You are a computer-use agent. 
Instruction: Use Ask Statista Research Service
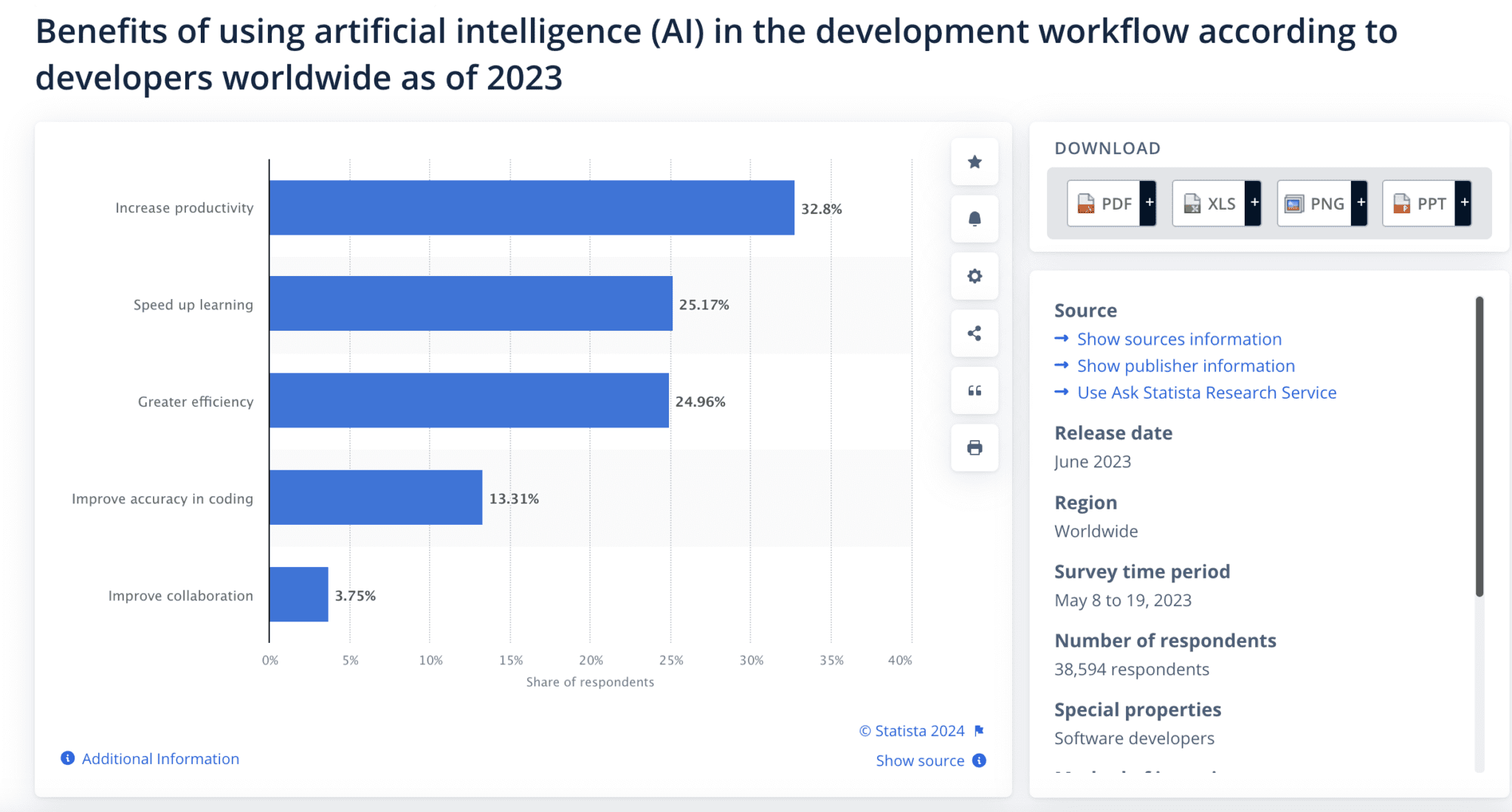pyautogui.click(x=1206, y=392)
